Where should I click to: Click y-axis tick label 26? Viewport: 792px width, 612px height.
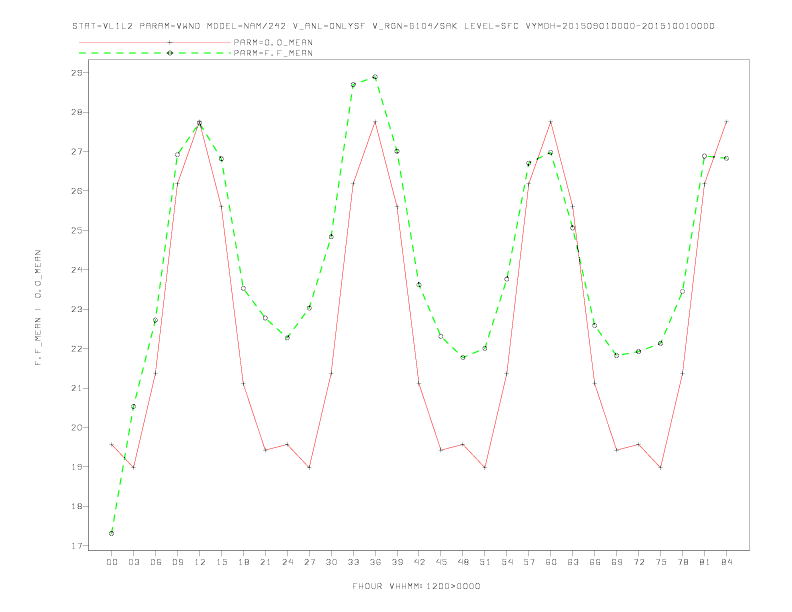coord(77,191)
